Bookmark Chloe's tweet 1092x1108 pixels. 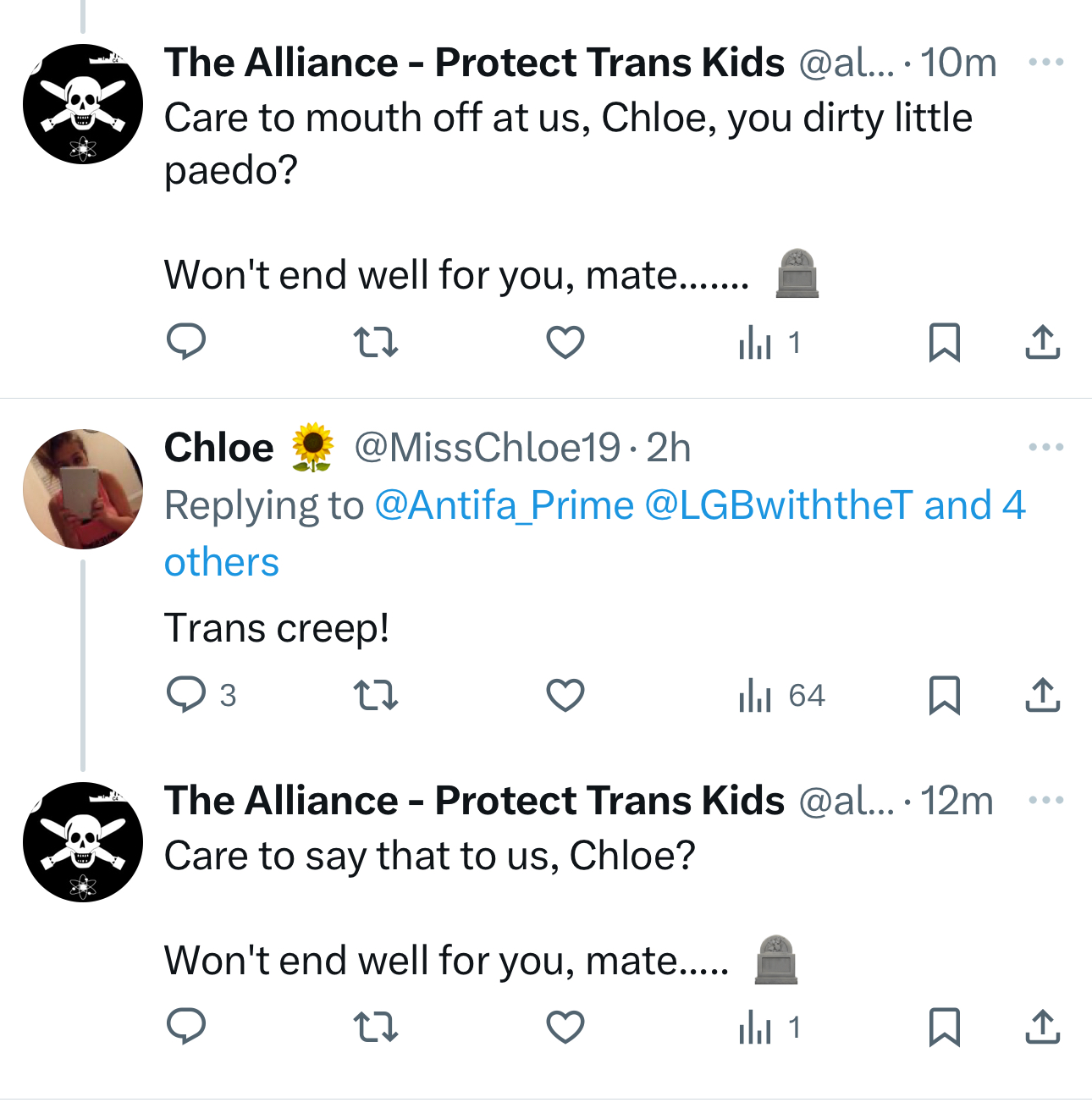pos(944,695)
